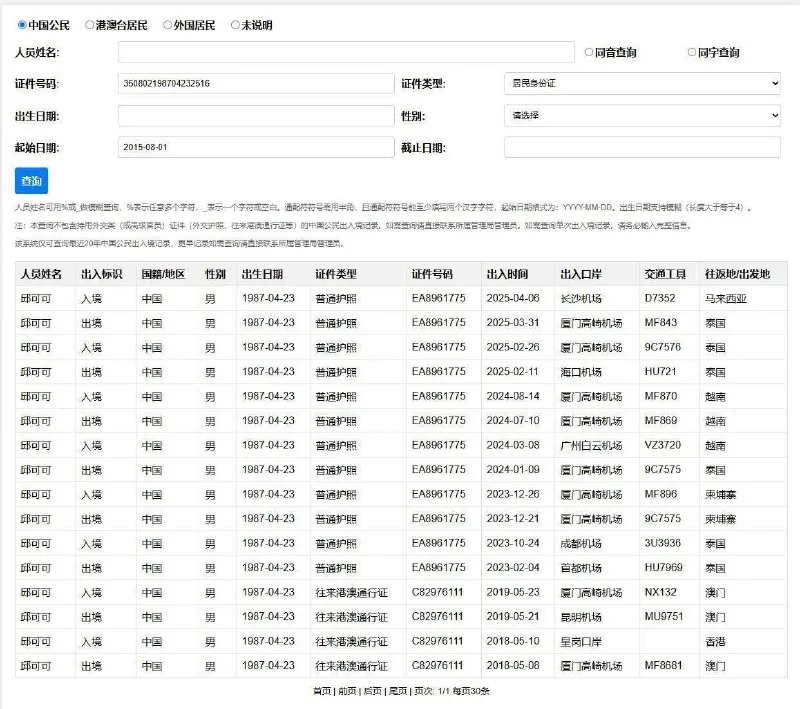Toggle the 同字查询 checkbox
The width and height of the screenshot is (800, 709).
(x=692, y=52)
